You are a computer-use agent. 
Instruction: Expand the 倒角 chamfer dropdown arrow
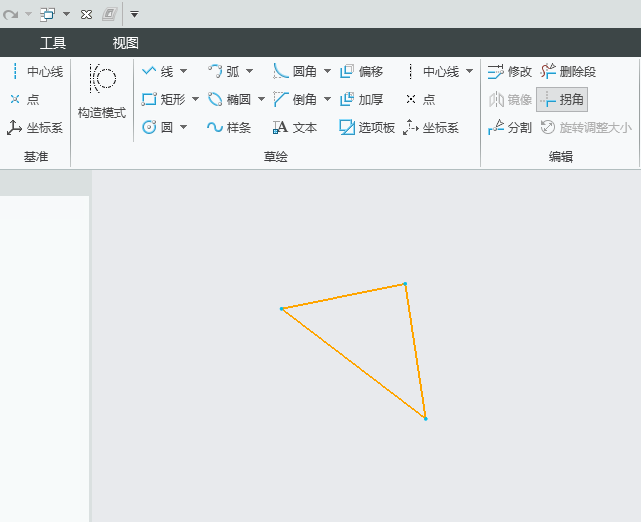[327, 99]
